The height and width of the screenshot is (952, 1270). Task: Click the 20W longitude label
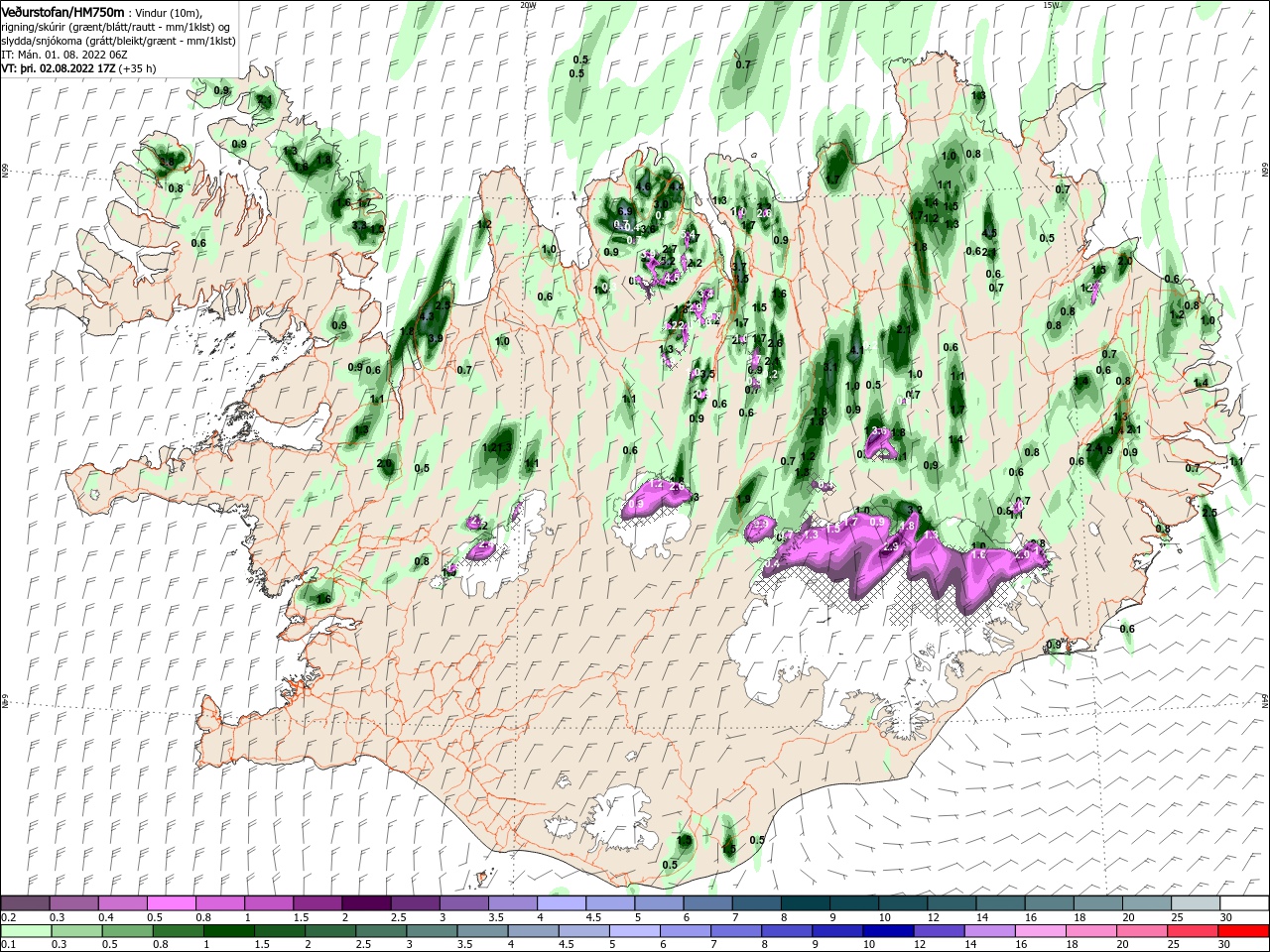coord(527,5)
